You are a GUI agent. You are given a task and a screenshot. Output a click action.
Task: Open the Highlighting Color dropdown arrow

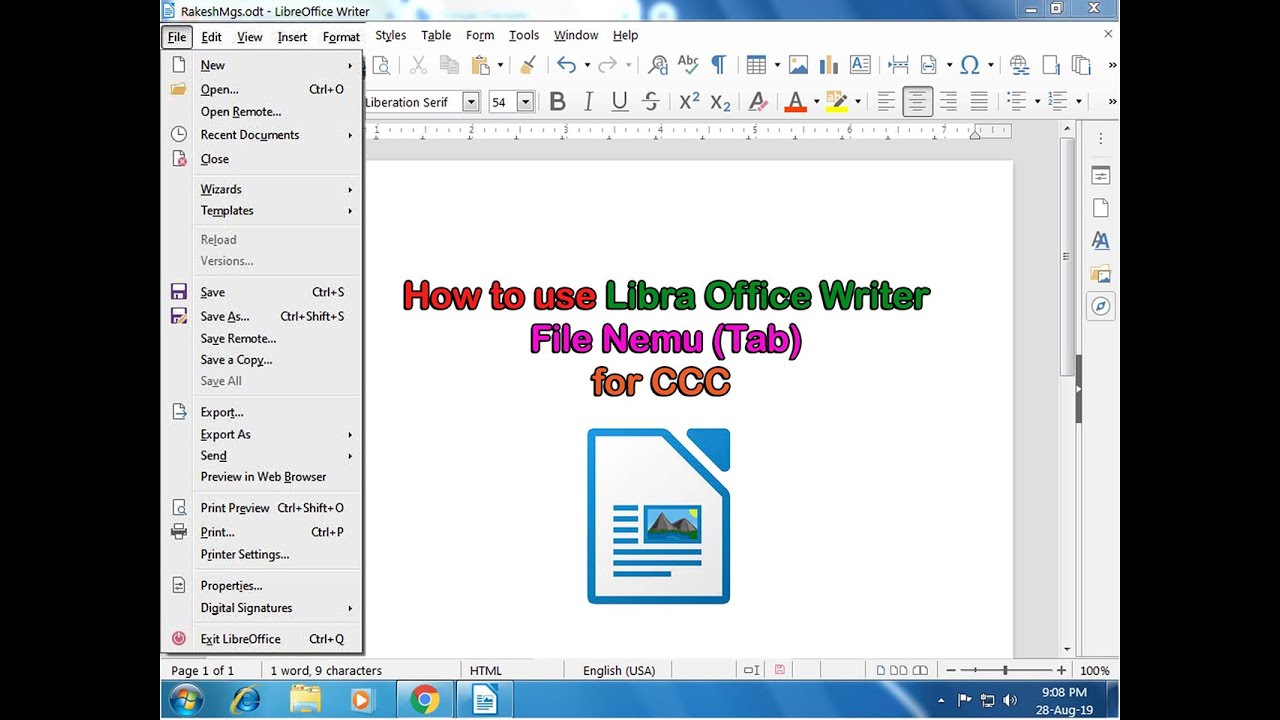click(x=857, y=101)
